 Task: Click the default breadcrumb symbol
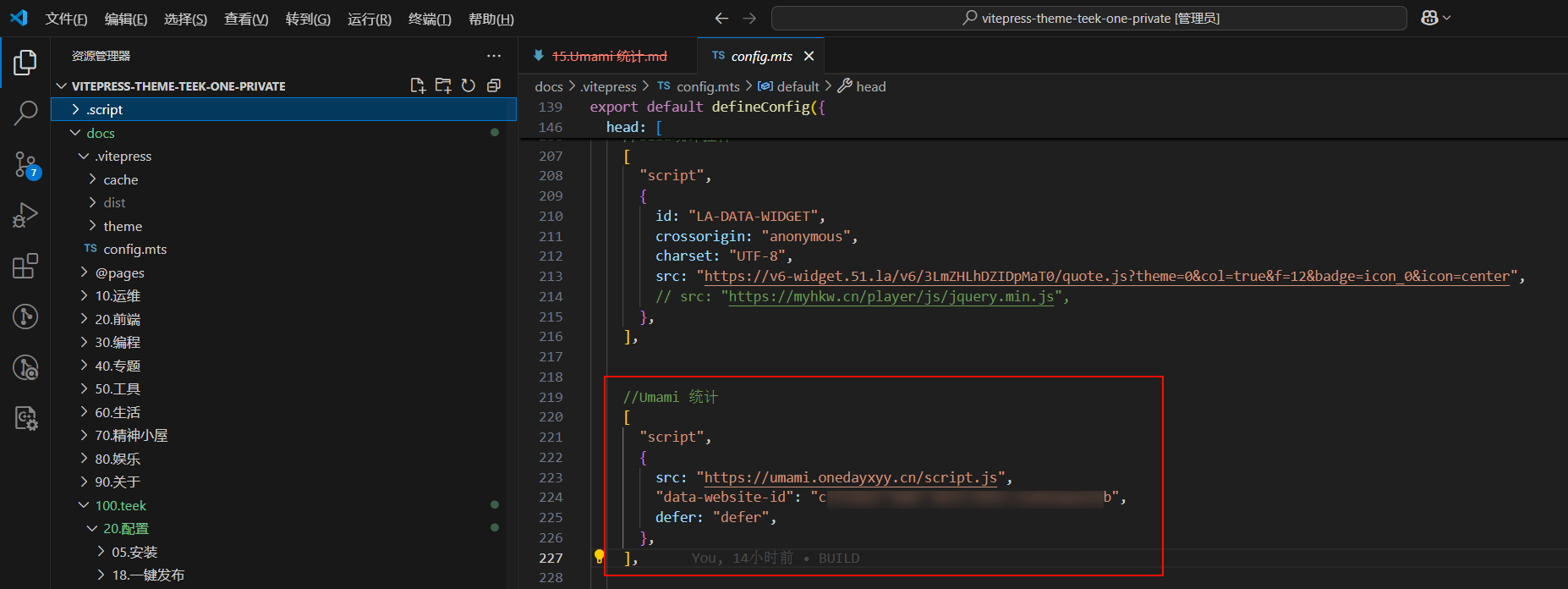[x=788, y=86]
